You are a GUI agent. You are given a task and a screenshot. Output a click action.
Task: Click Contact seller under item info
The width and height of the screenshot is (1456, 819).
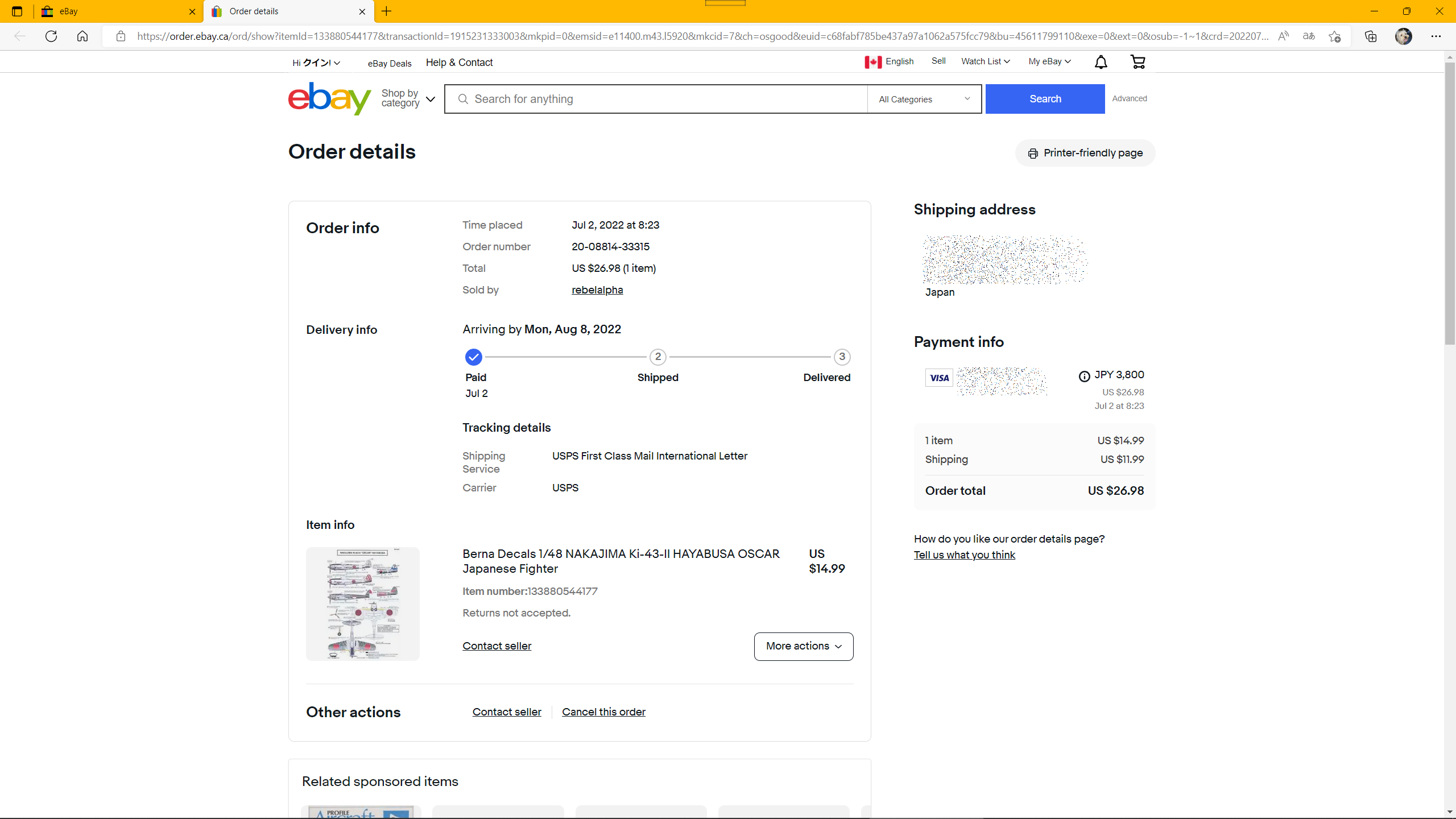coord(497,646)
